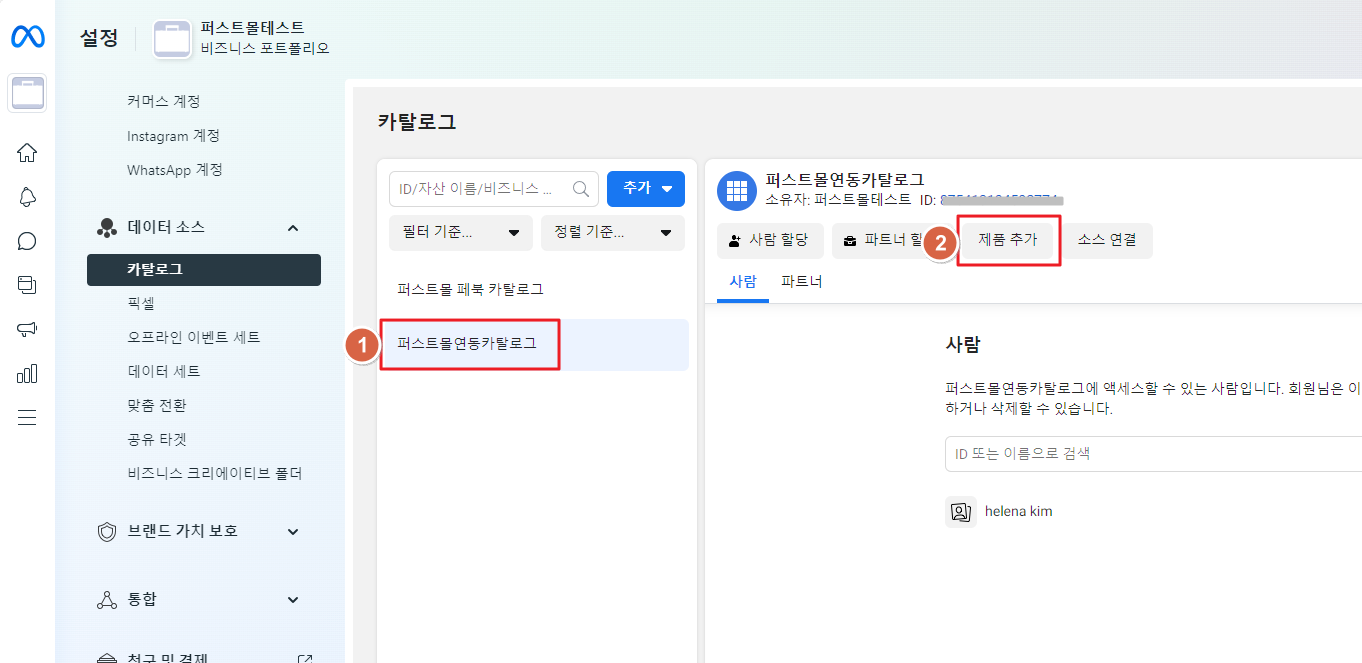Image resolution: width=1362 pixels, height=663 pixels.
Task: Click the 소스 연결 button
Action: (1107, 241)
